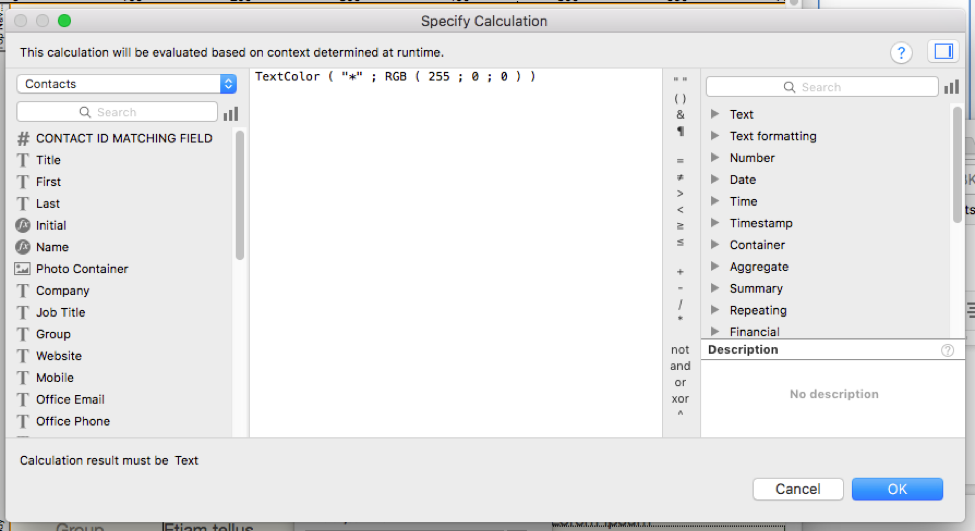
Task: Select the Job Title field
Action: point(60,312)
